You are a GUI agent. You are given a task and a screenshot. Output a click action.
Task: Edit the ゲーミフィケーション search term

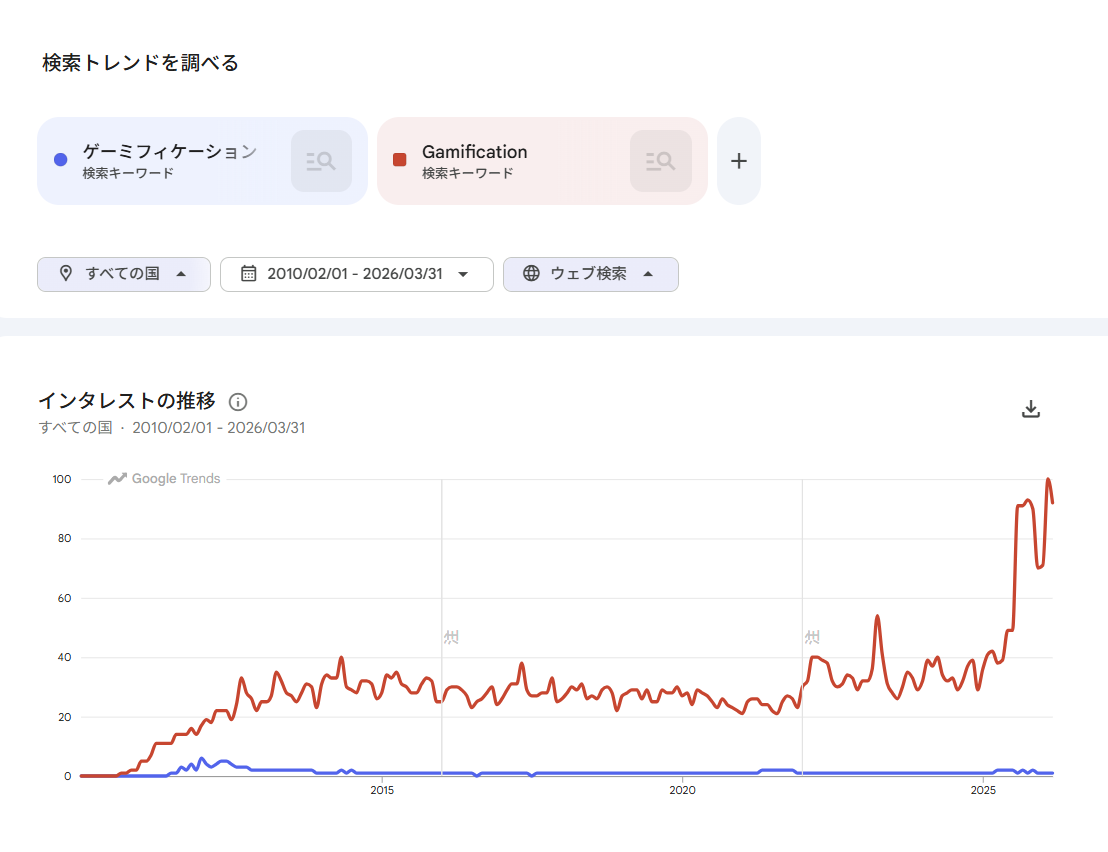[x=169, y=152]
